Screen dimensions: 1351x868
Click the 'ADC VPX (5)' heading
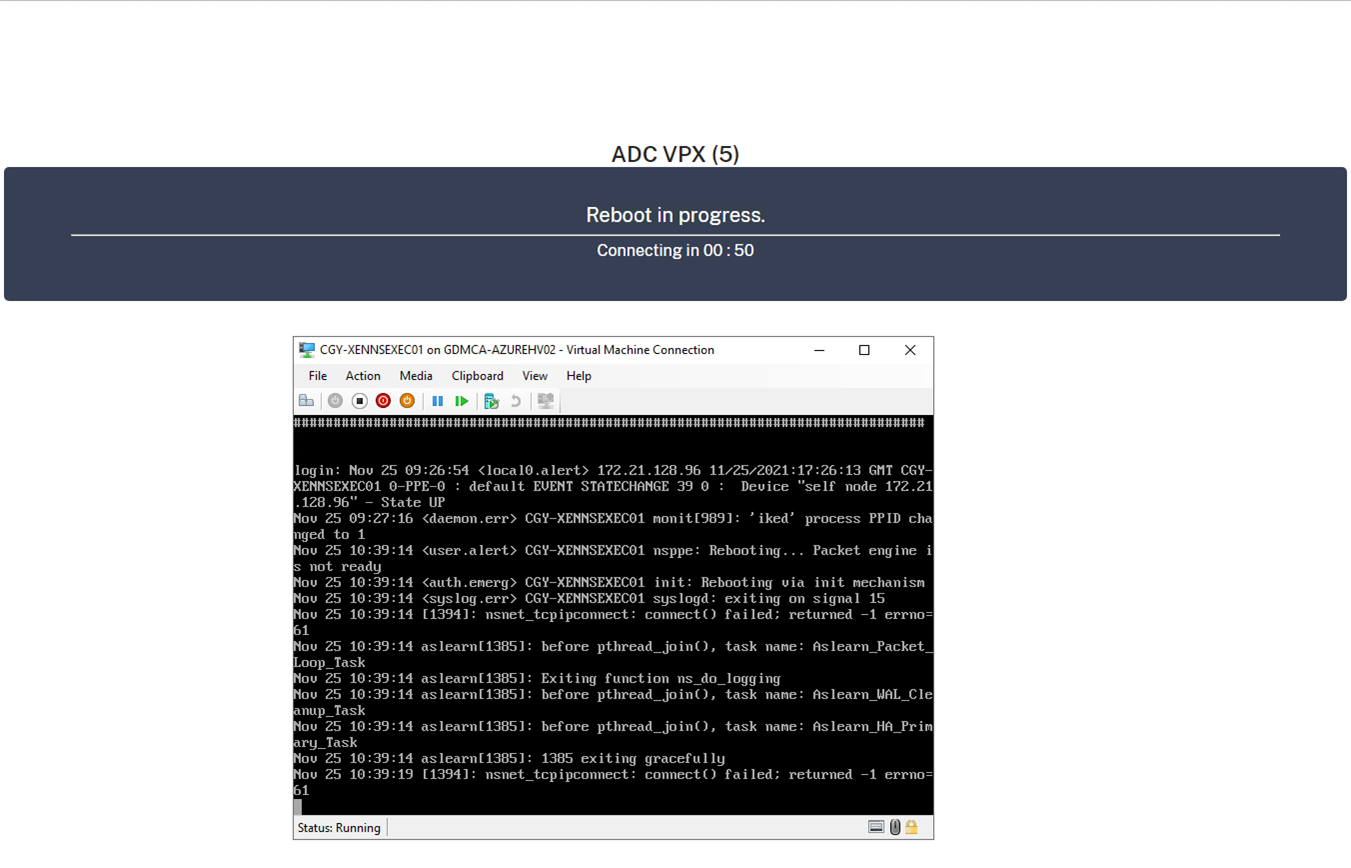675,154
